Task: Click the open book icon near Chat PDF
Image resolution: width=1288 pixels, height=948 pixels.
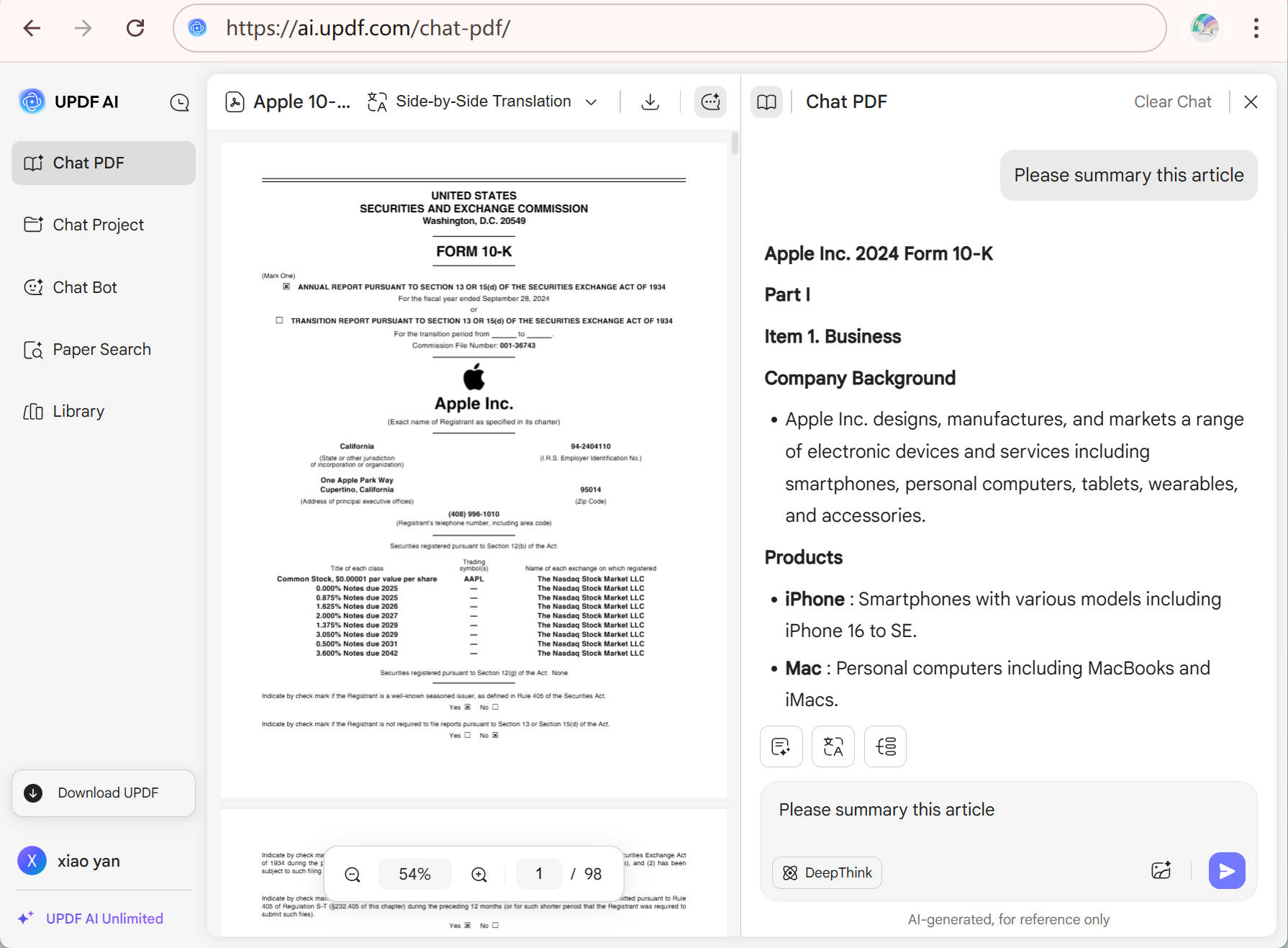Action: (766, 101)
